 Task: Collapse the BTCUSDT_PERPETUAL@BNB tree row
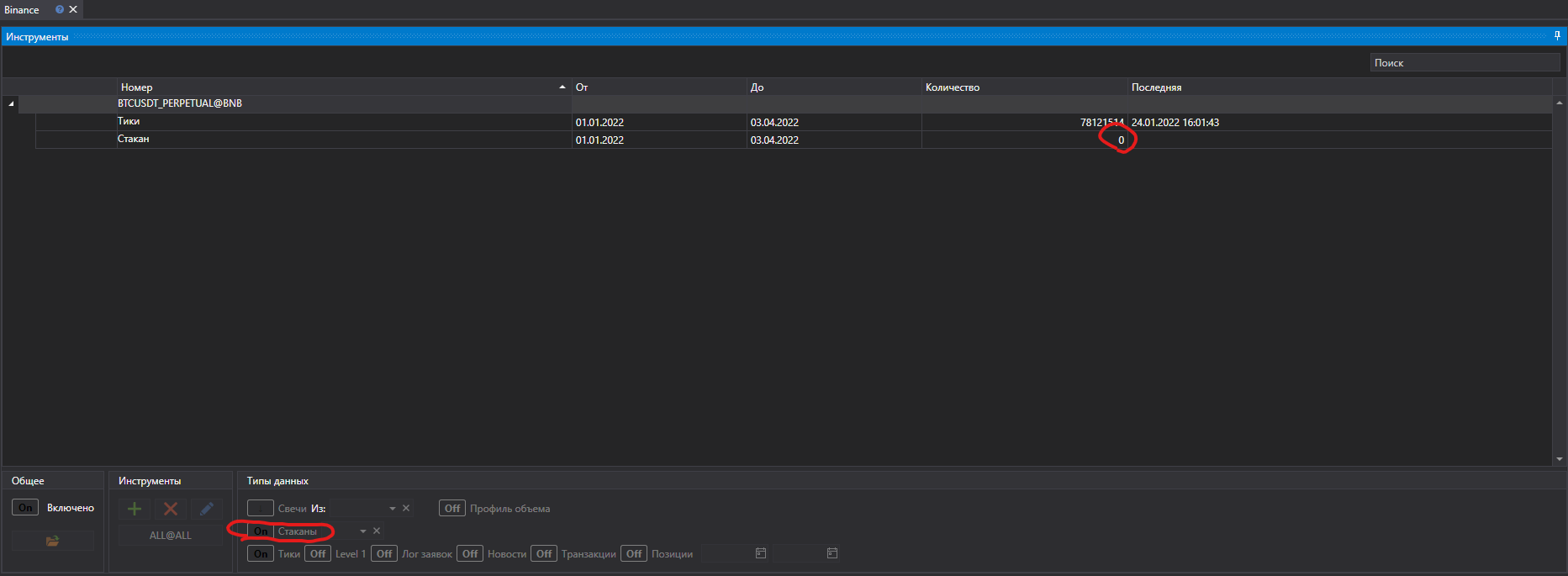11,103
